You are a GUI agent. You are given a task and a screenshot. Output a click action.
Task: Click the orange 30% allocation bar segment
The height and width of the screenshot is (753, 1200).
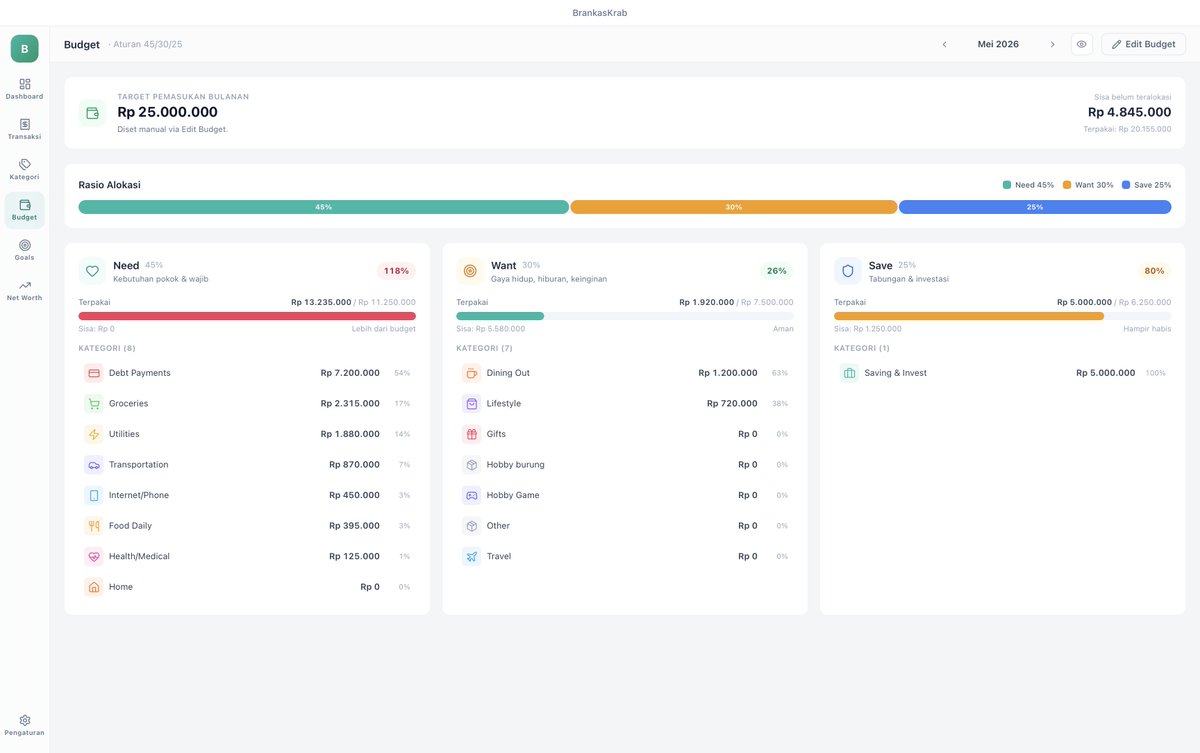point(734,207)
